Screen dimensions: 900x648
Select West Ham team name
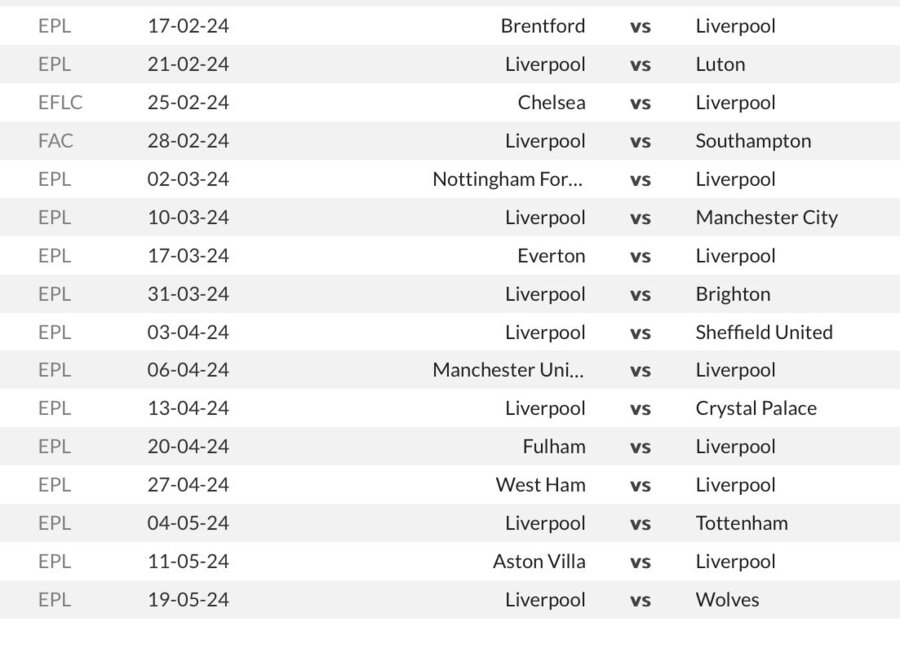tap(541, 485)
